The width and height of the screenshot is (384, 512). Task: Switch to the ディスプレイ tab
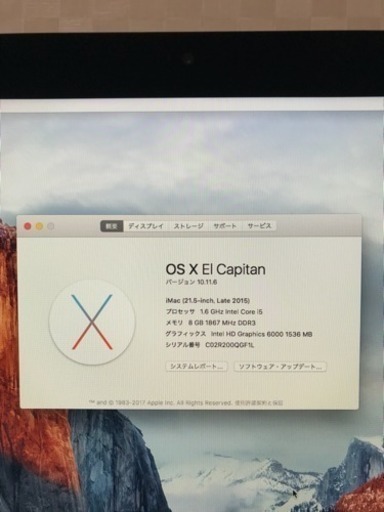click(x=146, y=226)
